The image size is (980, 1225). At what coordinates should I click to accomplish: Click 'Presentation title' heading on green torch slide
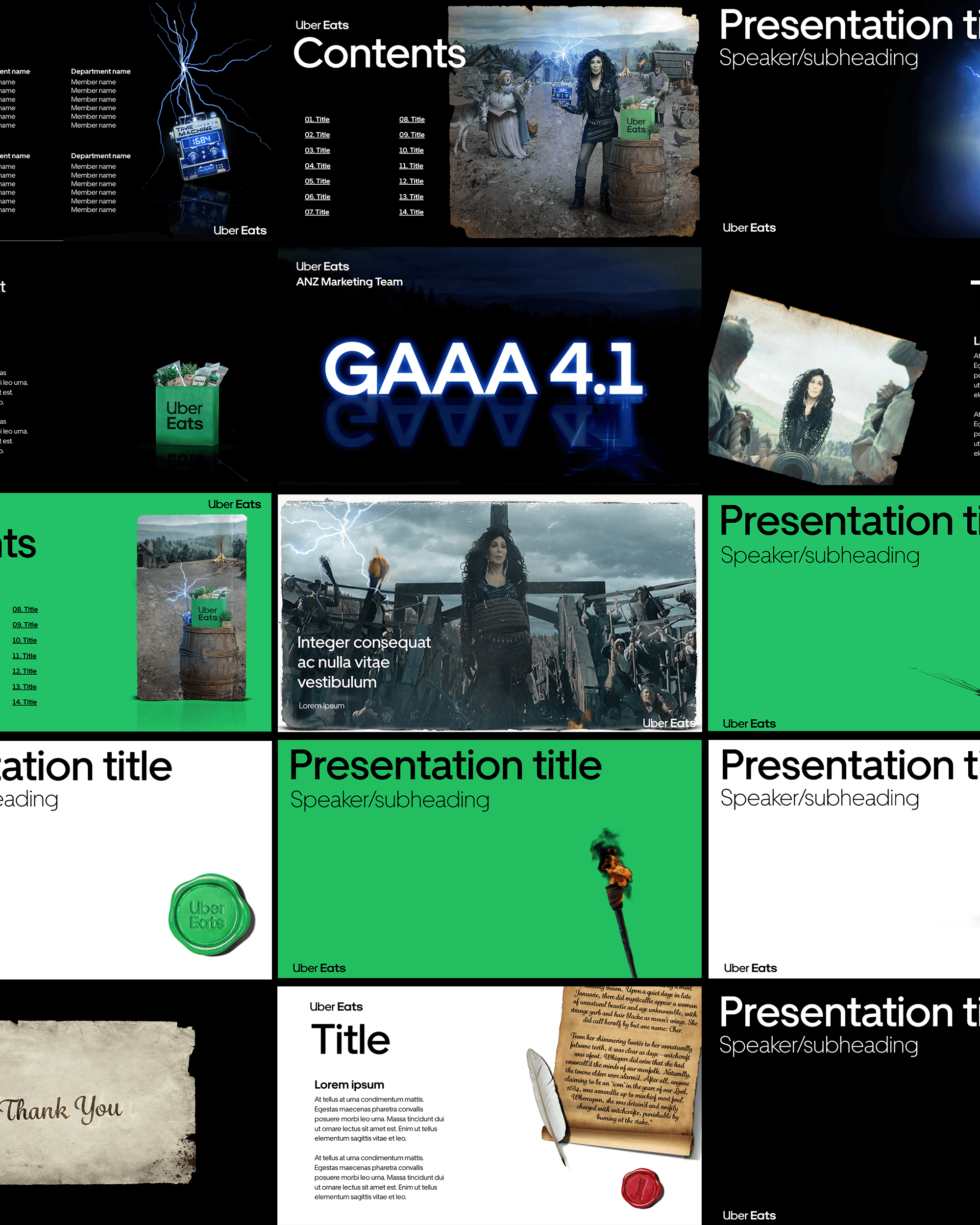(x=445, y=765)
